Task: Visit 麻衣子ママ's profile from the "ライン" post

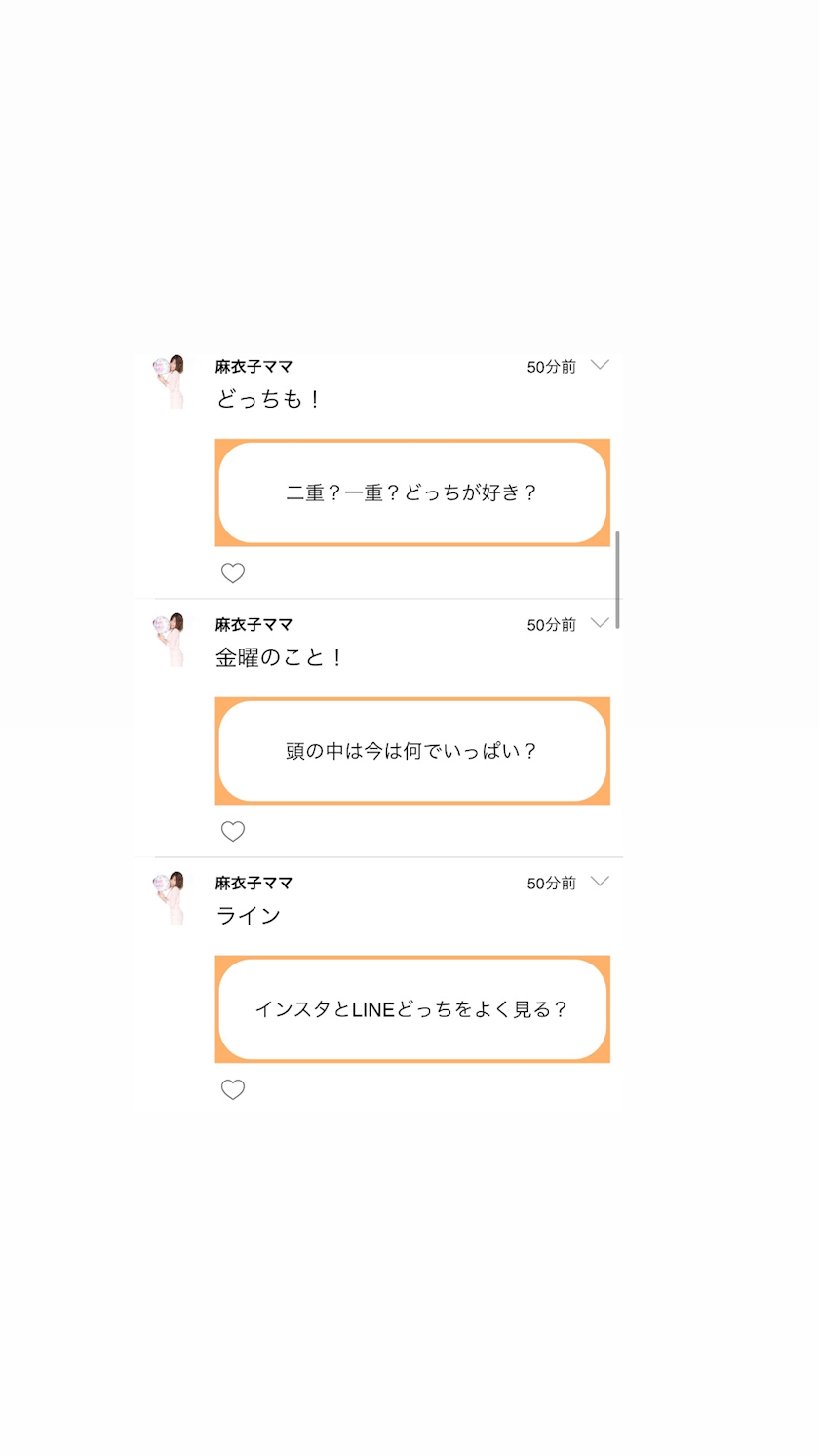Action: 253,884
